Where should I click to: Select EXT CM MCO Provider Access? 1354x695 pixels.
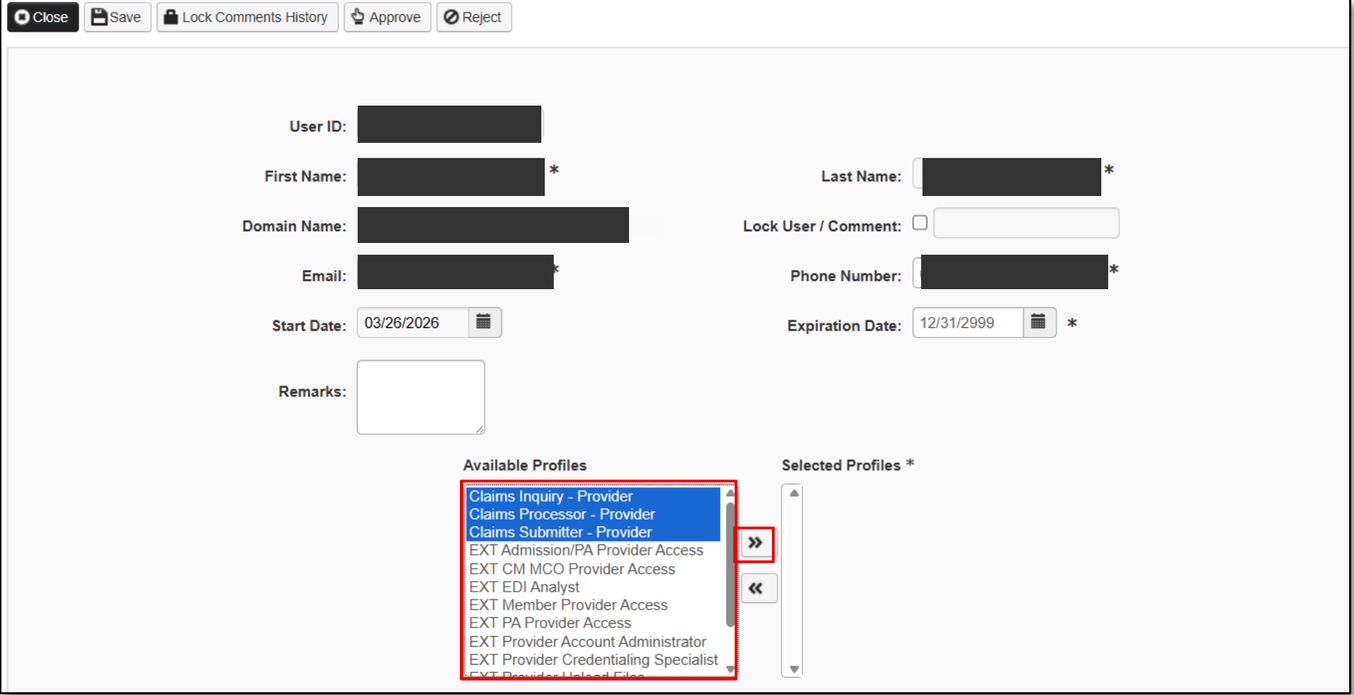tap(593, 569)
